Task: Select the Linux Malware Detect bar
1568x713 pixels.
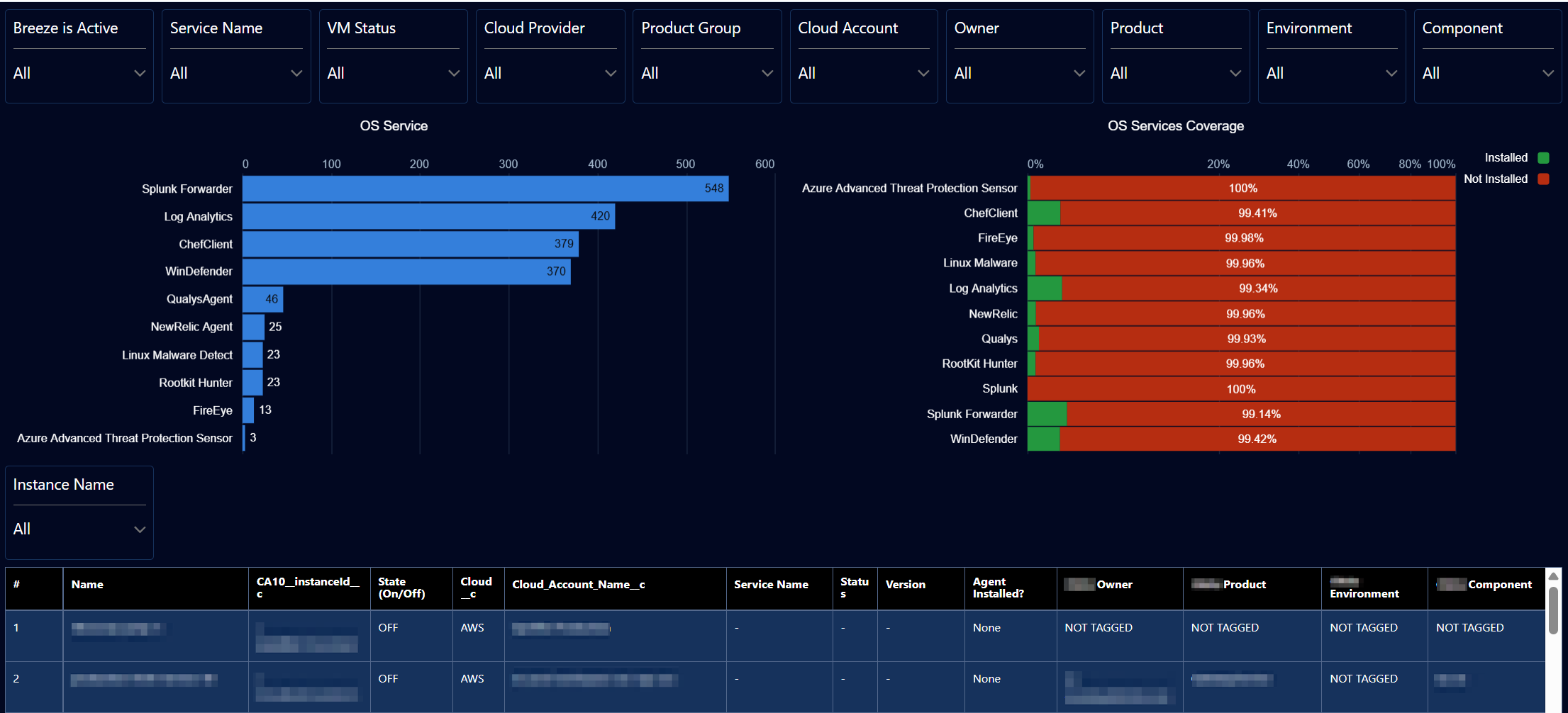Action: coord(252,354)
